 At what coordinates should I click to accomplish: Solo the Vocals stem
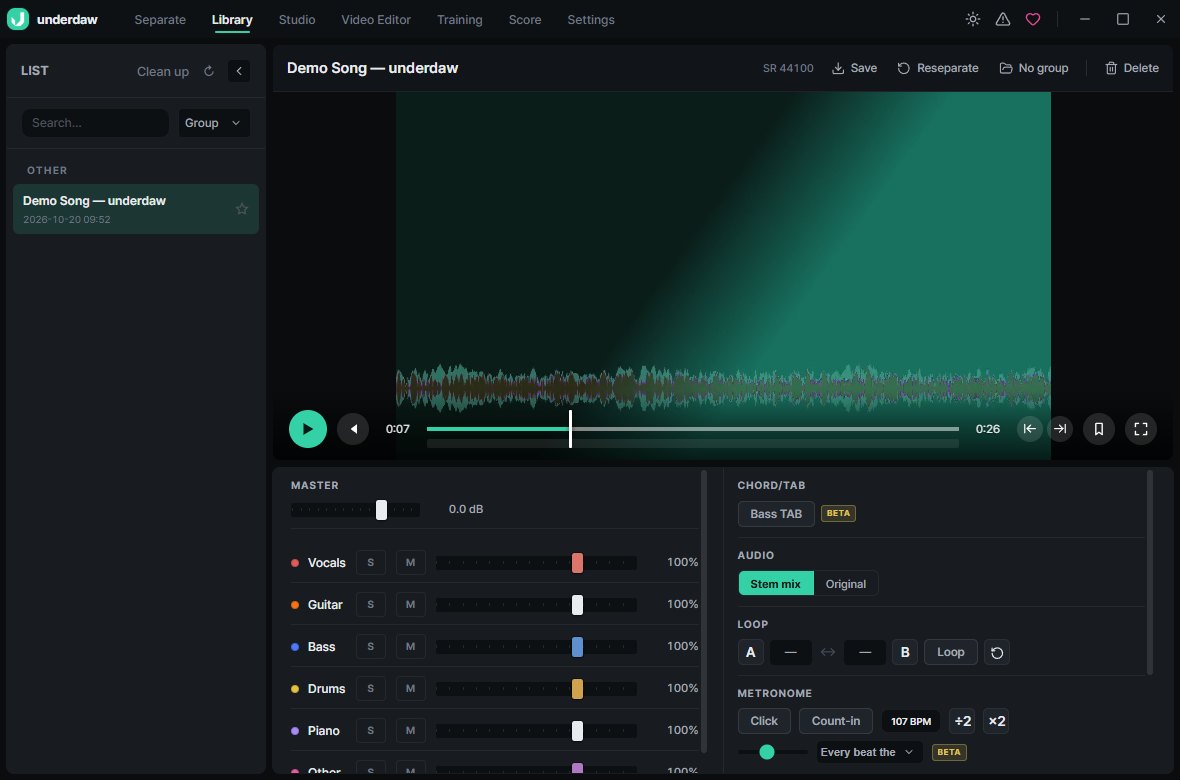click(370, 562)
